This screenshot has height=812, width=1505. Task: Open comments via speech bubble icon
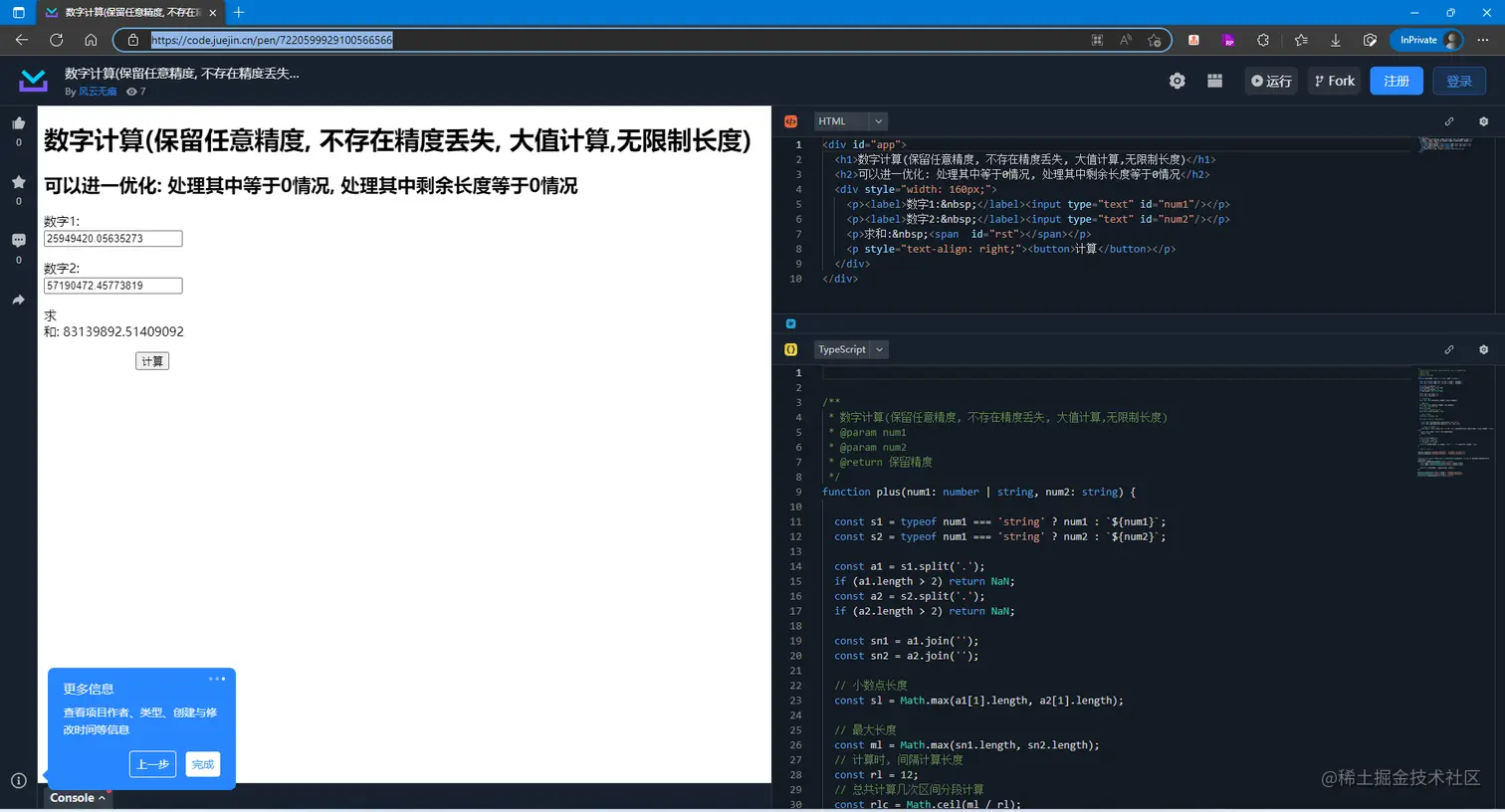point(18,240)
